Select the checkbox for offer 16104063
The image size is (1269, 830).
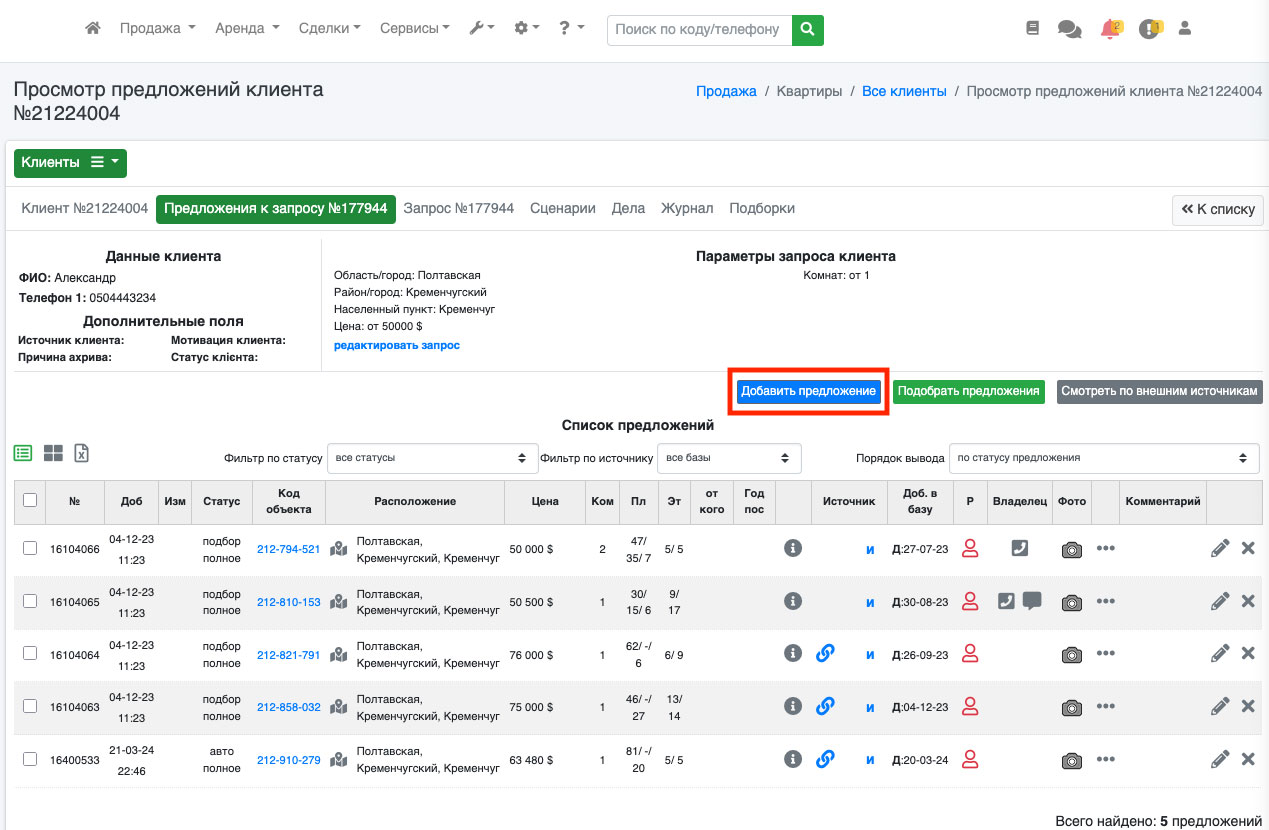[30, 706]
